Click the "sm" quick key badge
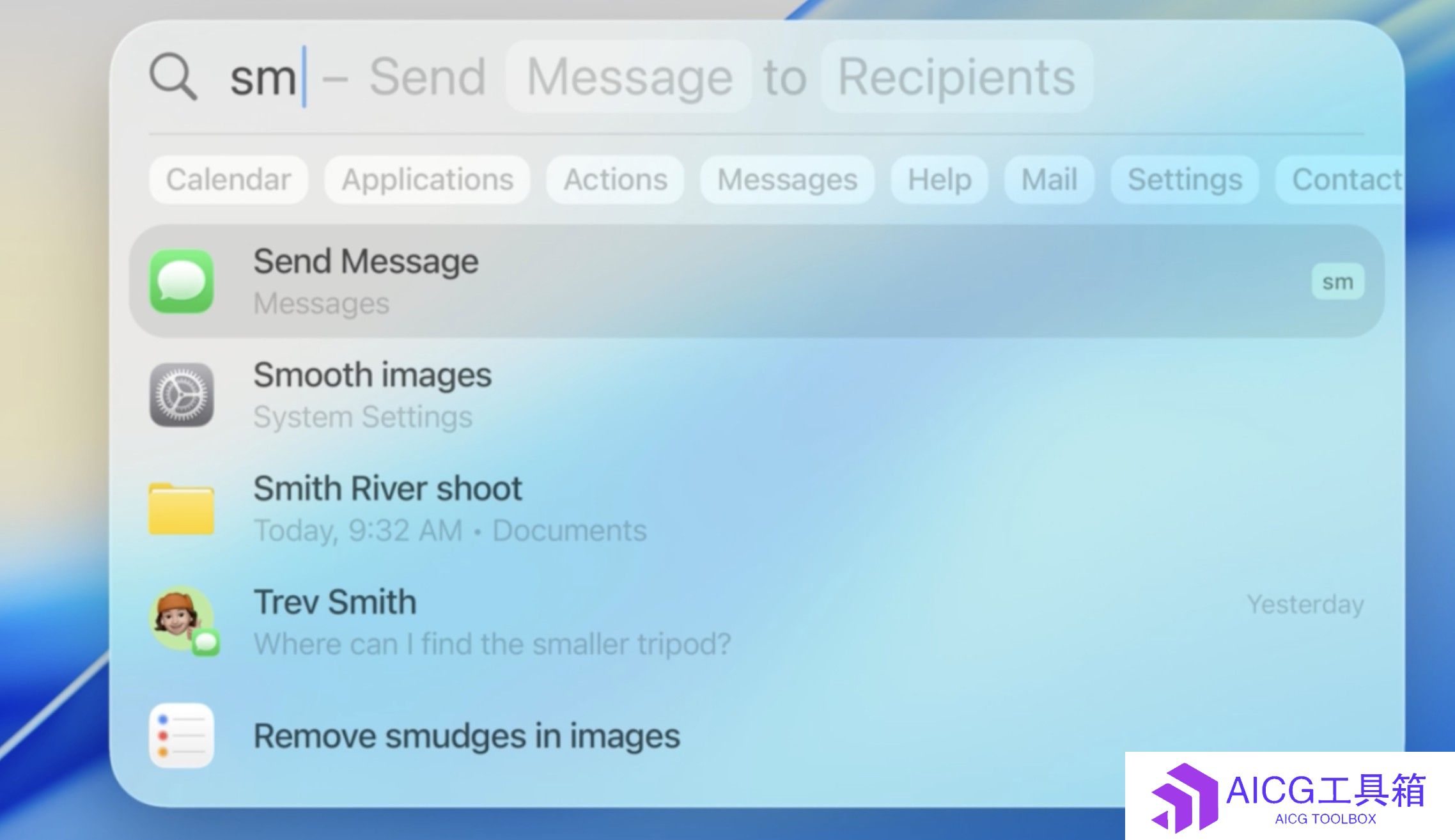This screenshot has width=1455, height=840. point(1338,281)
